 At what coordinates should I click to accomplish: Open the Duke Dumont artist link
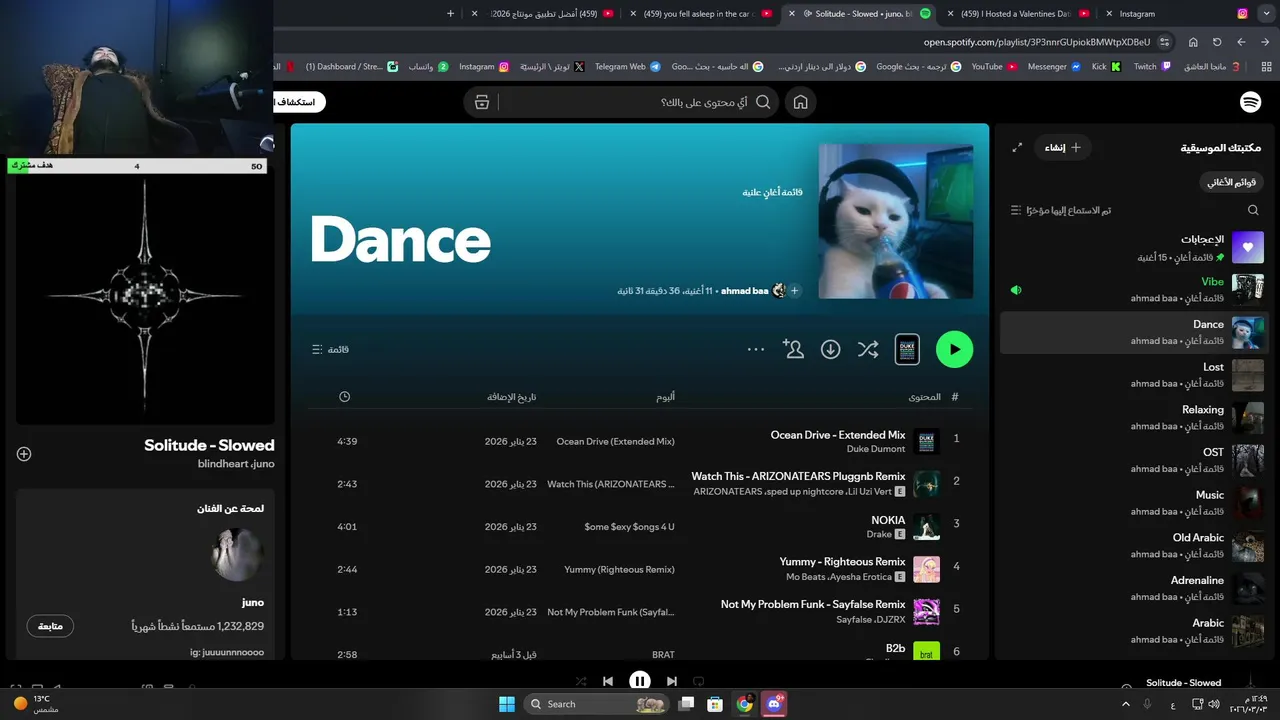tap(876, 449)
